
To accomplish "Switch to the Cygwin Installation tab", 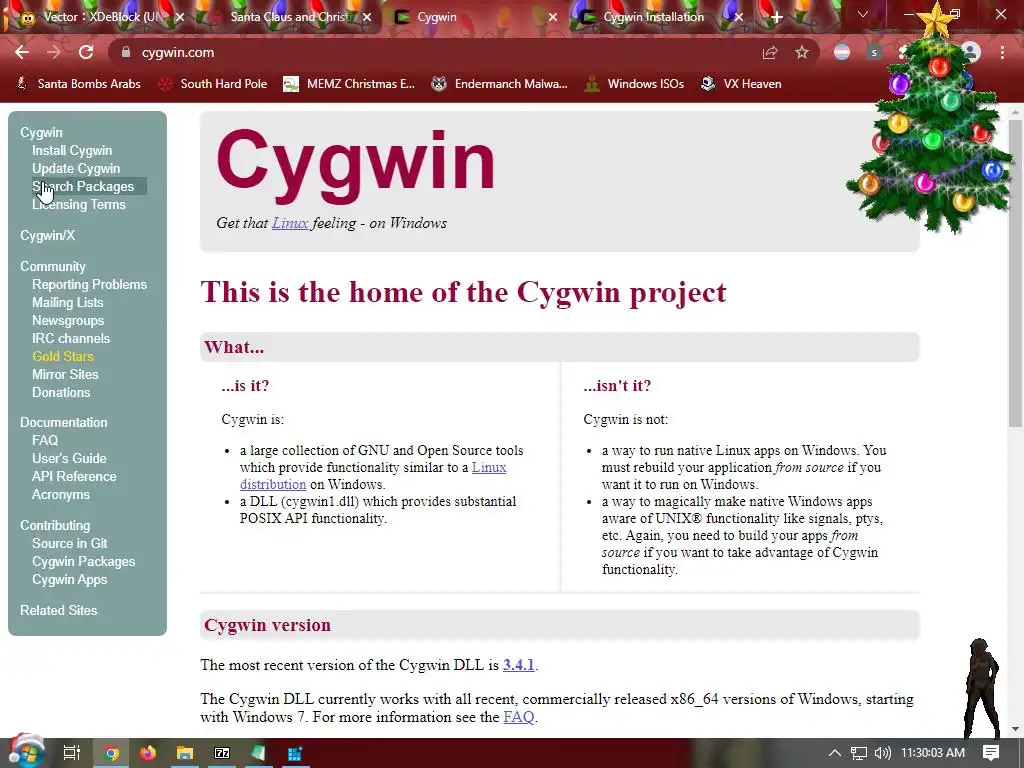I will pos(653,17).
